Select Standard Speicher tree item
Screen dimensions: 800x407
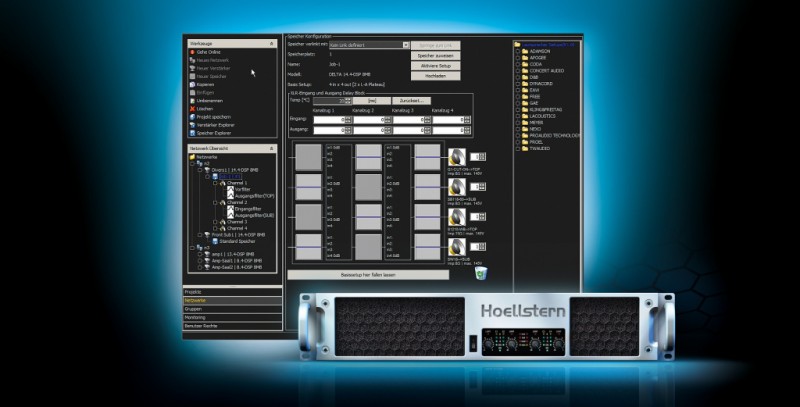click(x=234, y=241)
